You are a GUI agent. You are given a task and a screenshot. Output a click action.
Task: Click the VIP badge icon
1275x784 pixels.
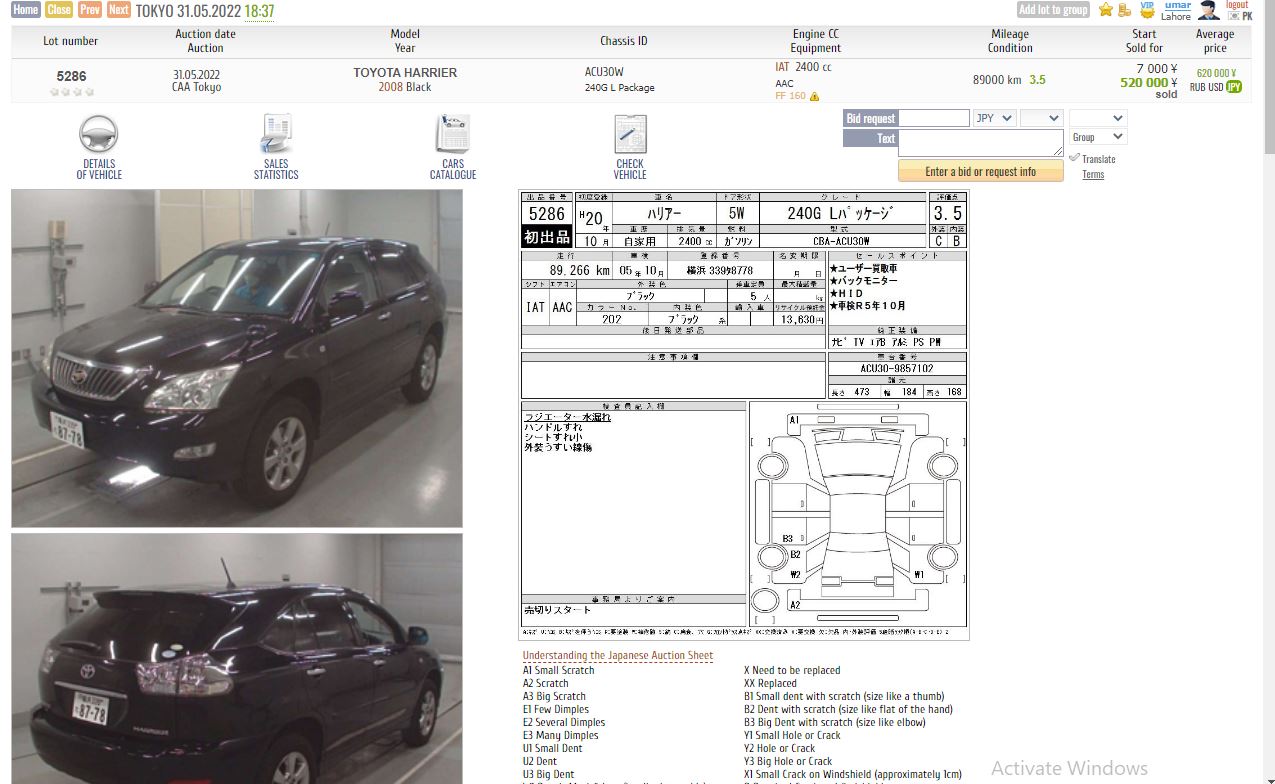[1147, 9]
